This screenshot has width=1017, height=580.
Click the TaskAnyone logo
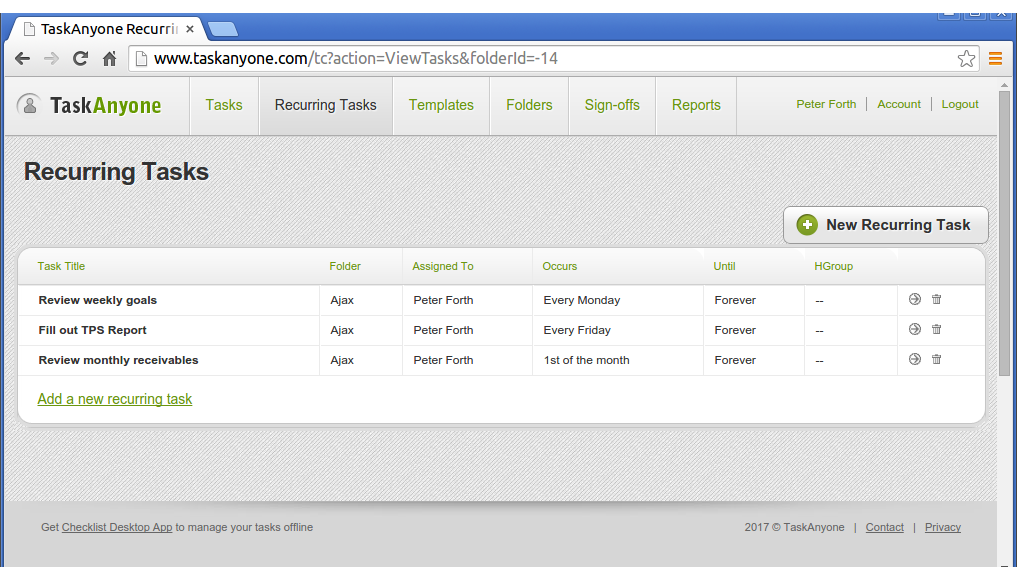pyautogui.click(x=90, y=105)
